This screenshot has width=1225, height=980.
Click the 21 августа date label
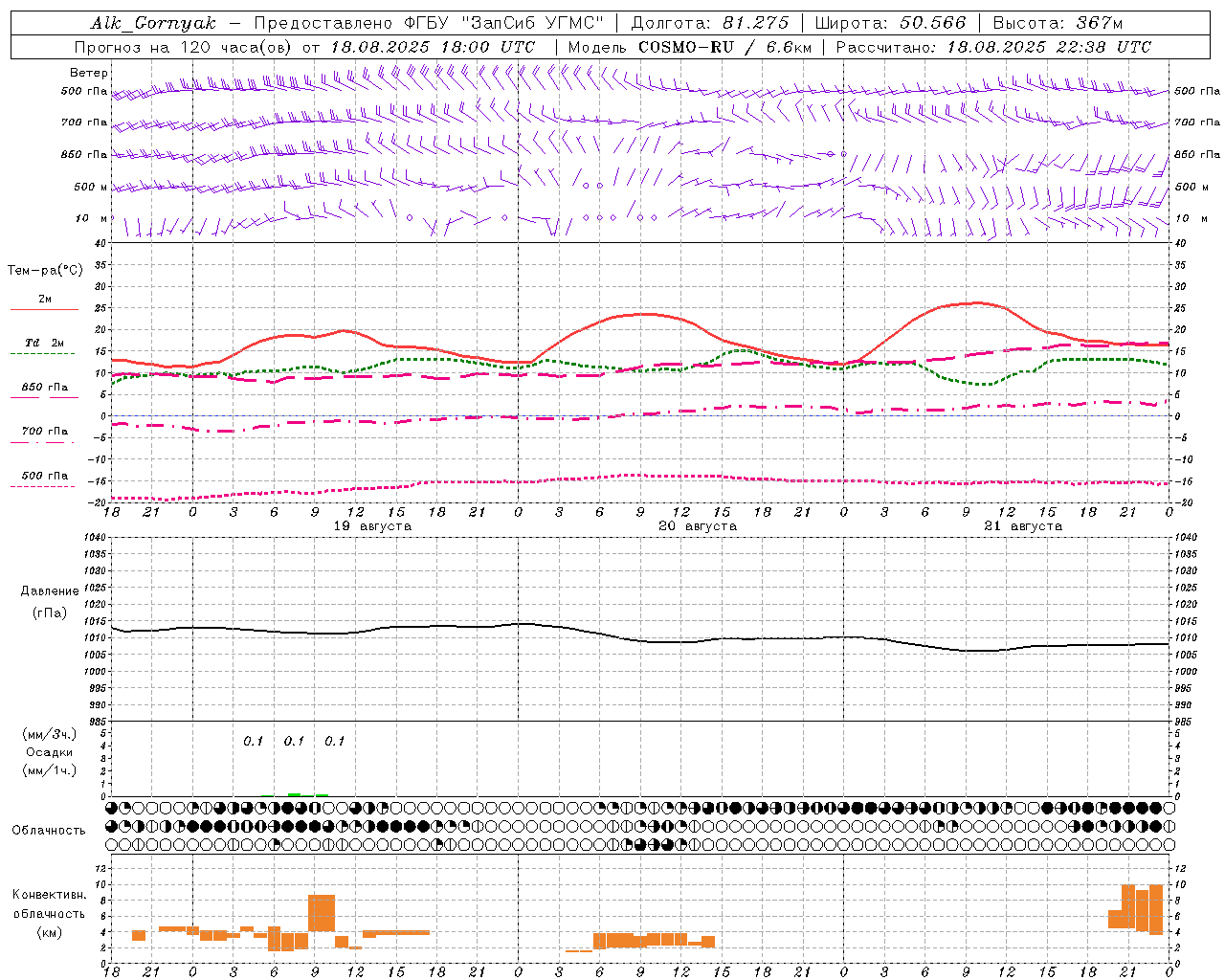point(1023,526)
